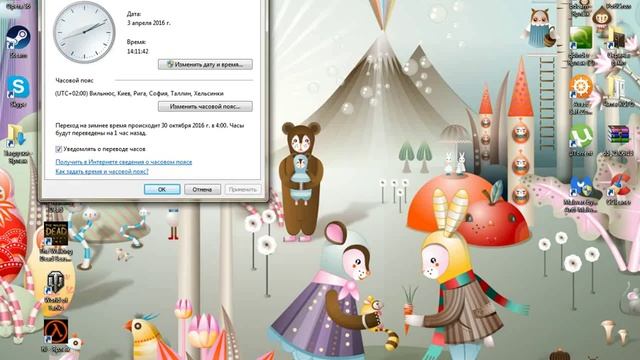Click the Применить button
The height and width of the screenshot is (360, 640).
click(242, 189)
